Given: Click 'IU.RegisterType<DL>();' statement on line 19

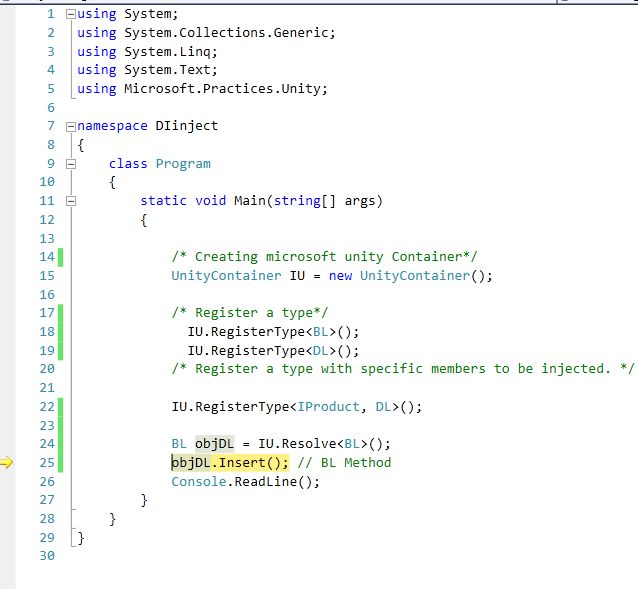Looking at the screenshot, I should (x=273, y=351).
